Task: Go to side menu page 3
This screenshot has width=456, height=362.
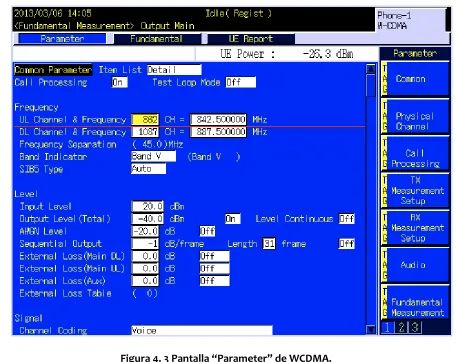Action: pyautogui.click(x=415, y=327)
